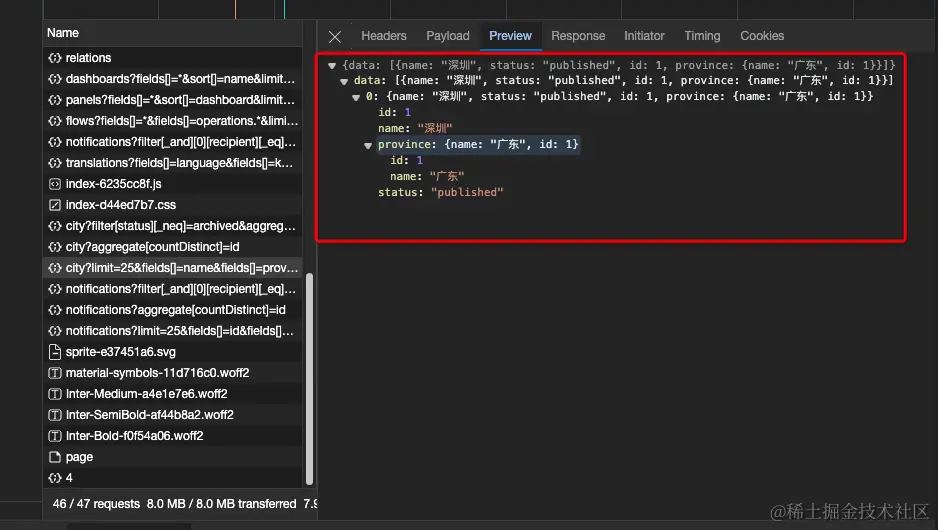This screenshot has width=938, height=530.
Task: Select the first notifications?filter[_and] request
Action: click(x=173, y=142)
